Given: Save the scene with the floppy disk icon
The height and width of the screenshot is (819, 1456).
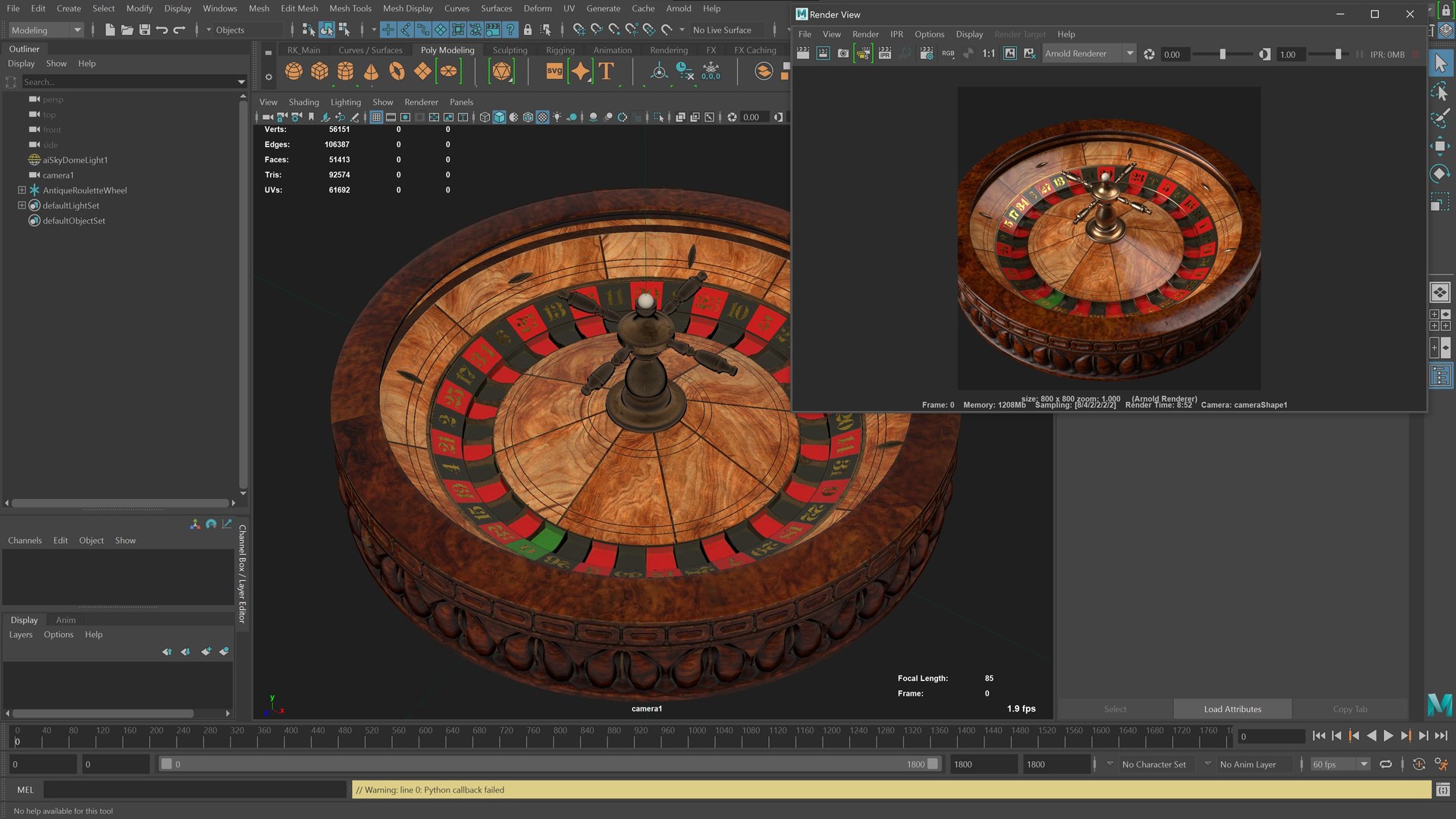Looking at the screenshot, I should [x=144, y=30].
